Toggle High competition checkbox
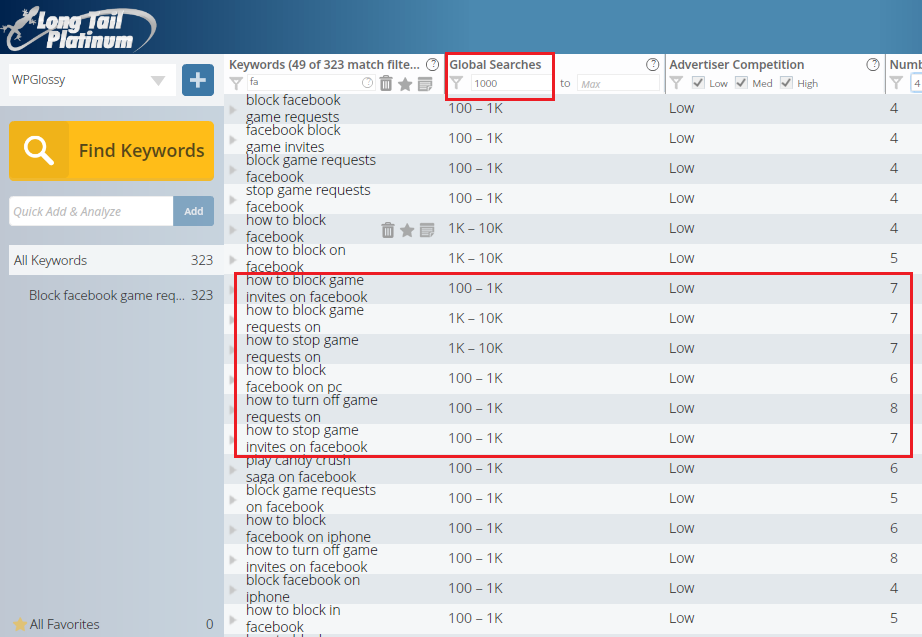 pos(786,82)
